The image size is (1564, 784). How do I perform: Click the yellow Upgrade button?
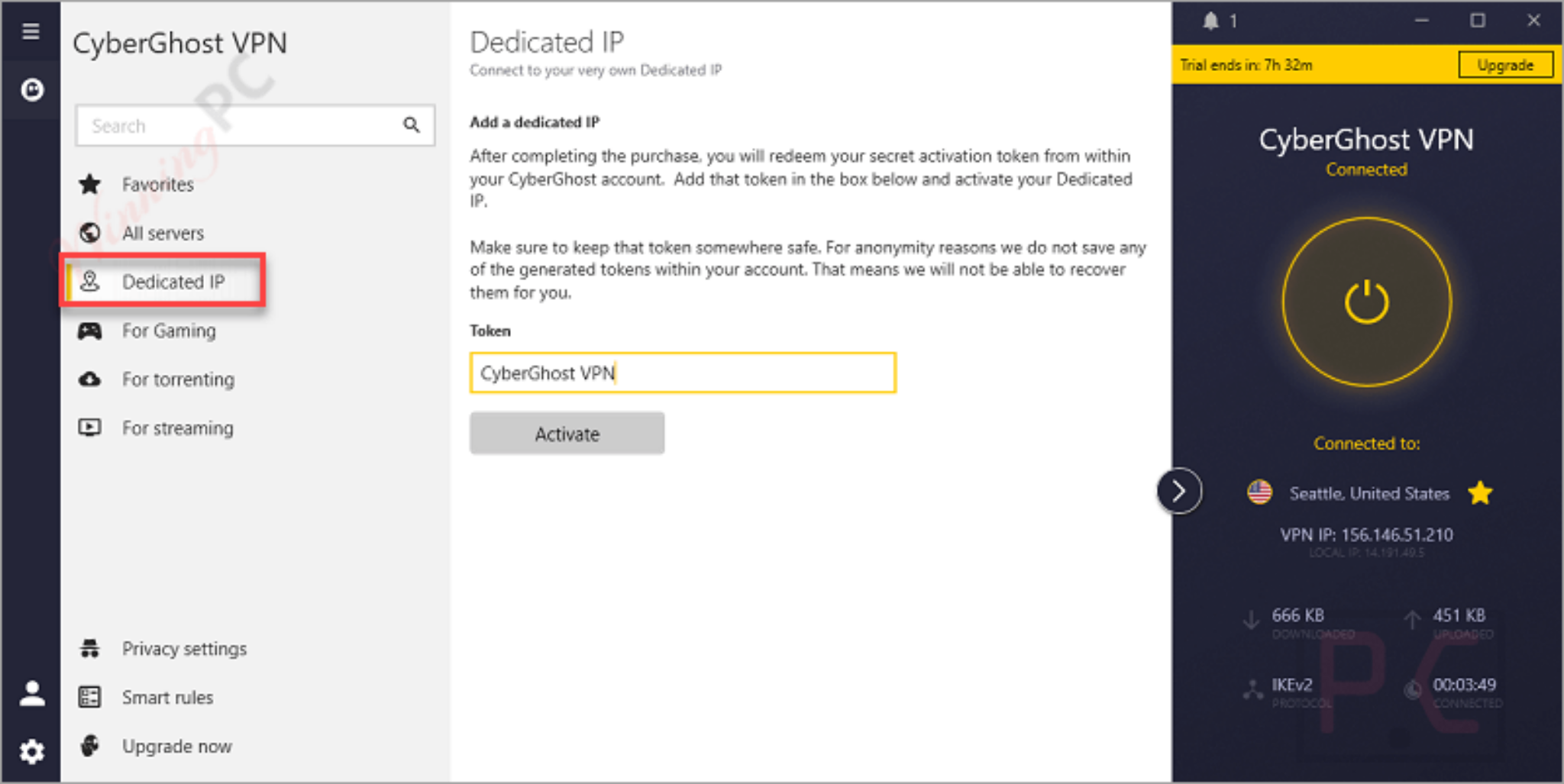click(1505, 65)
